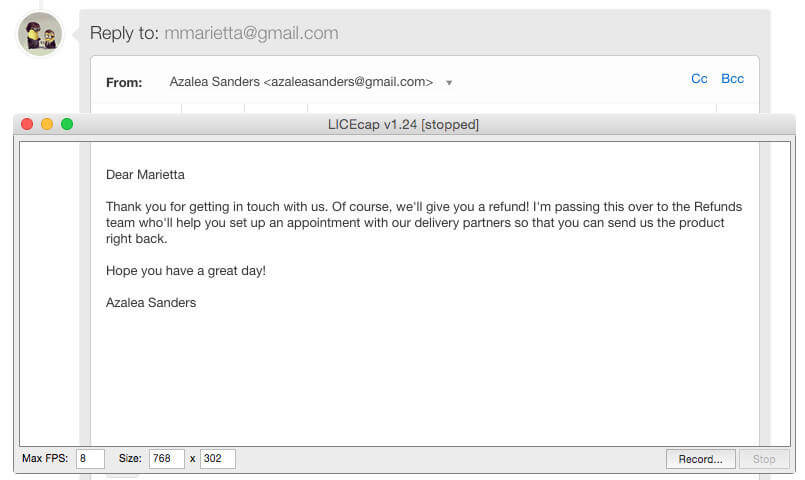Image resolution: width=805 pixels, height=480 pixels.
Task: Place cursor in the refund paragraph text
Action: coord(424,222)
